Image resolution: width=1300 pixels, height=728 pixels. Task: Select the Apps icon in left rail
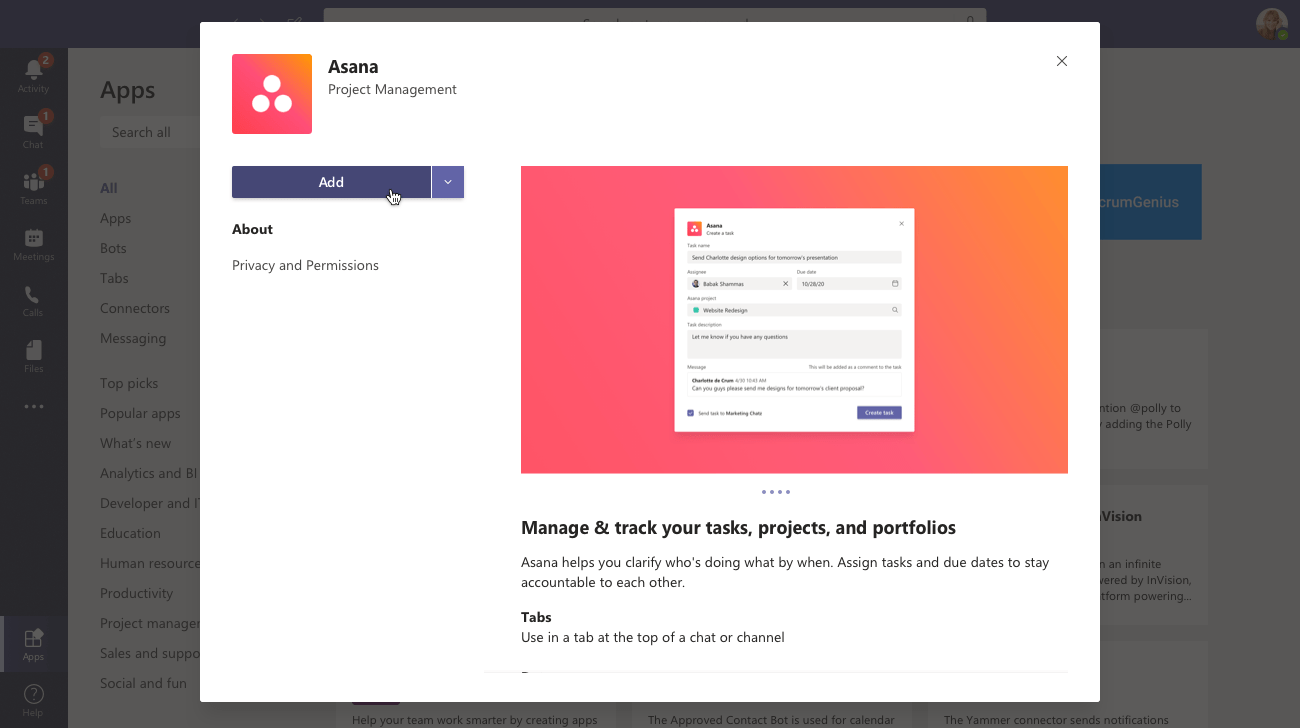point(33,644)
